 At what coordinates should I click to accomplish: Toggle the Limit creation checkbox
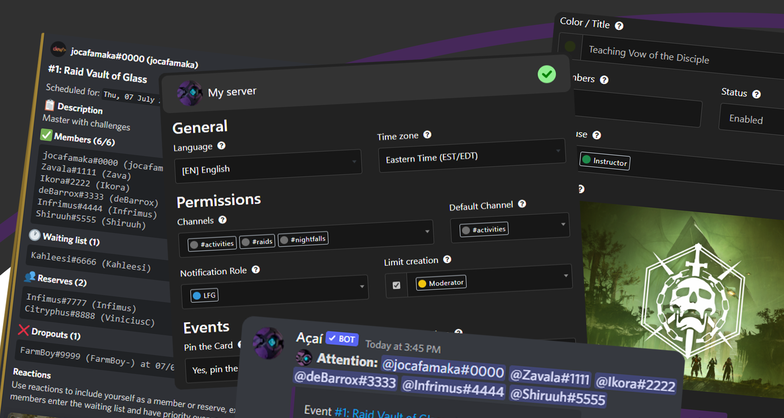tap(396, 286)
